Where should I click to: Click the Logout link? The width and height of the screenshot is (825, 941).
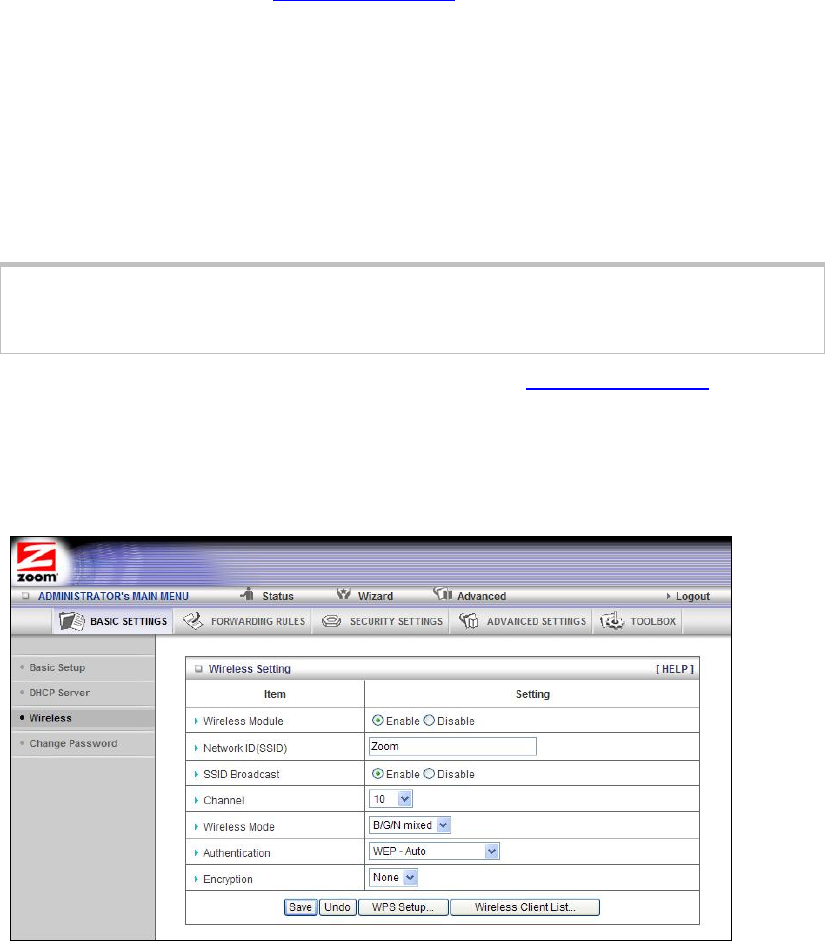coord(692,596)
